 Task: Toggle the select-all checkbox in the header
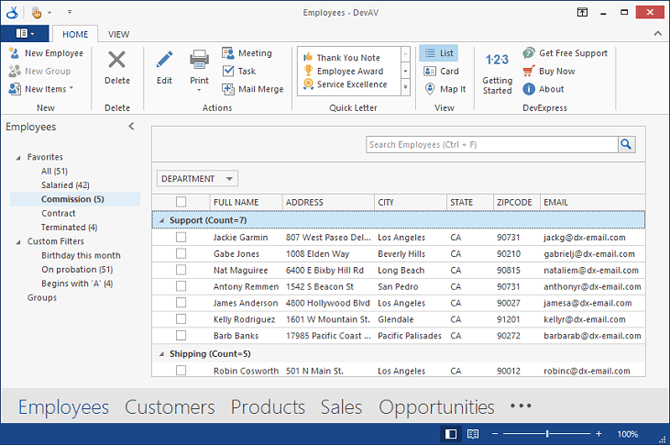coord(181,202)
